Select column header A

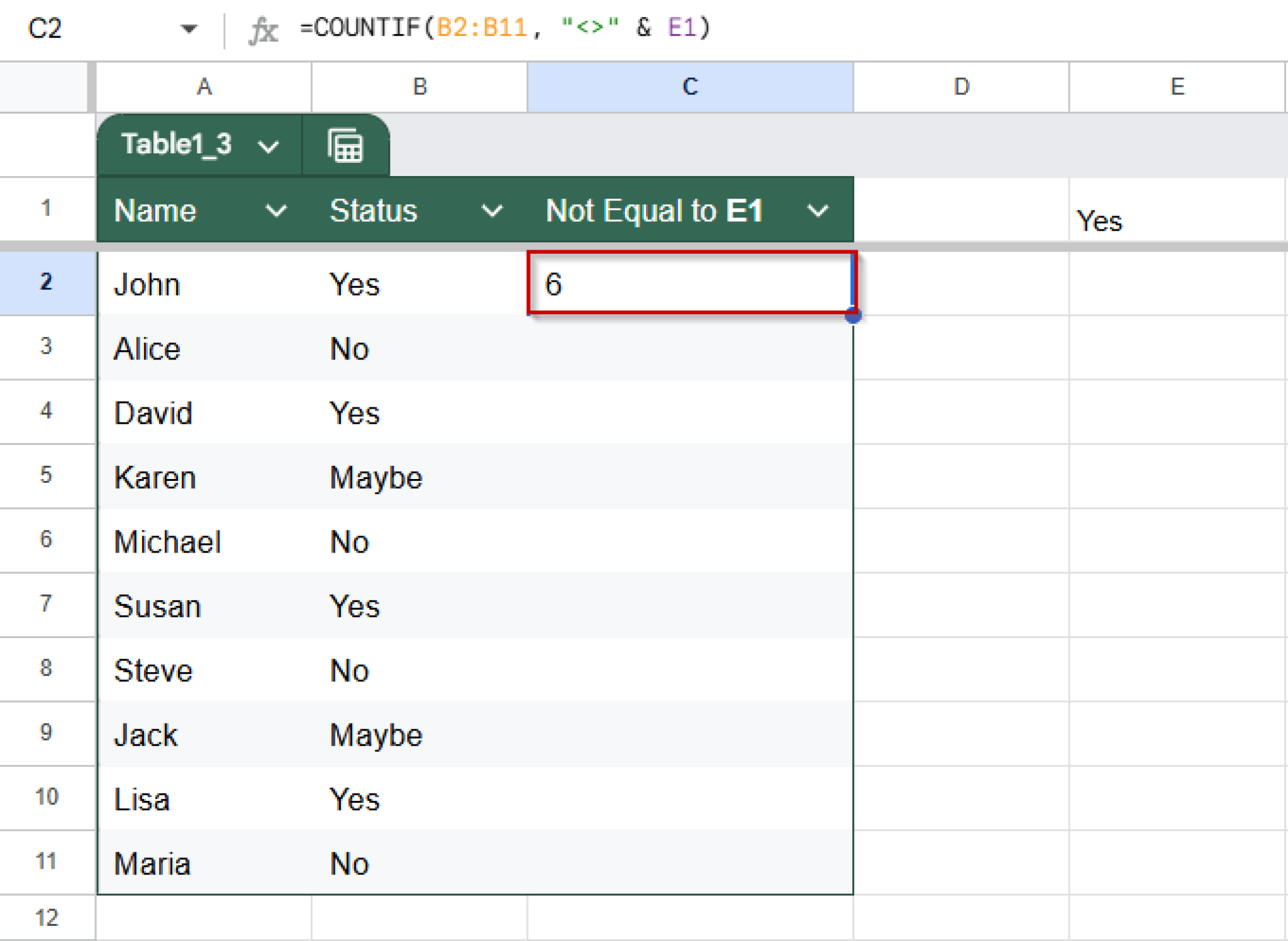[204, 87]
